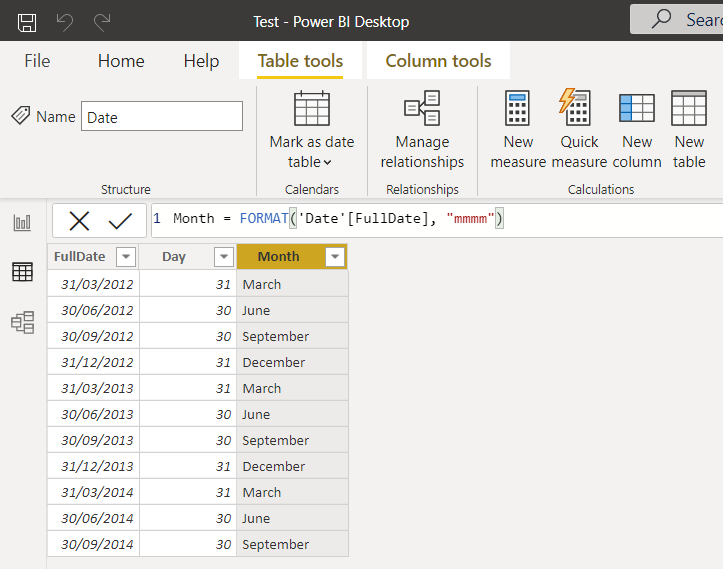Open the Day column filter dropdown
Viewport: 723px width, 569px height.
click(223, 257)
